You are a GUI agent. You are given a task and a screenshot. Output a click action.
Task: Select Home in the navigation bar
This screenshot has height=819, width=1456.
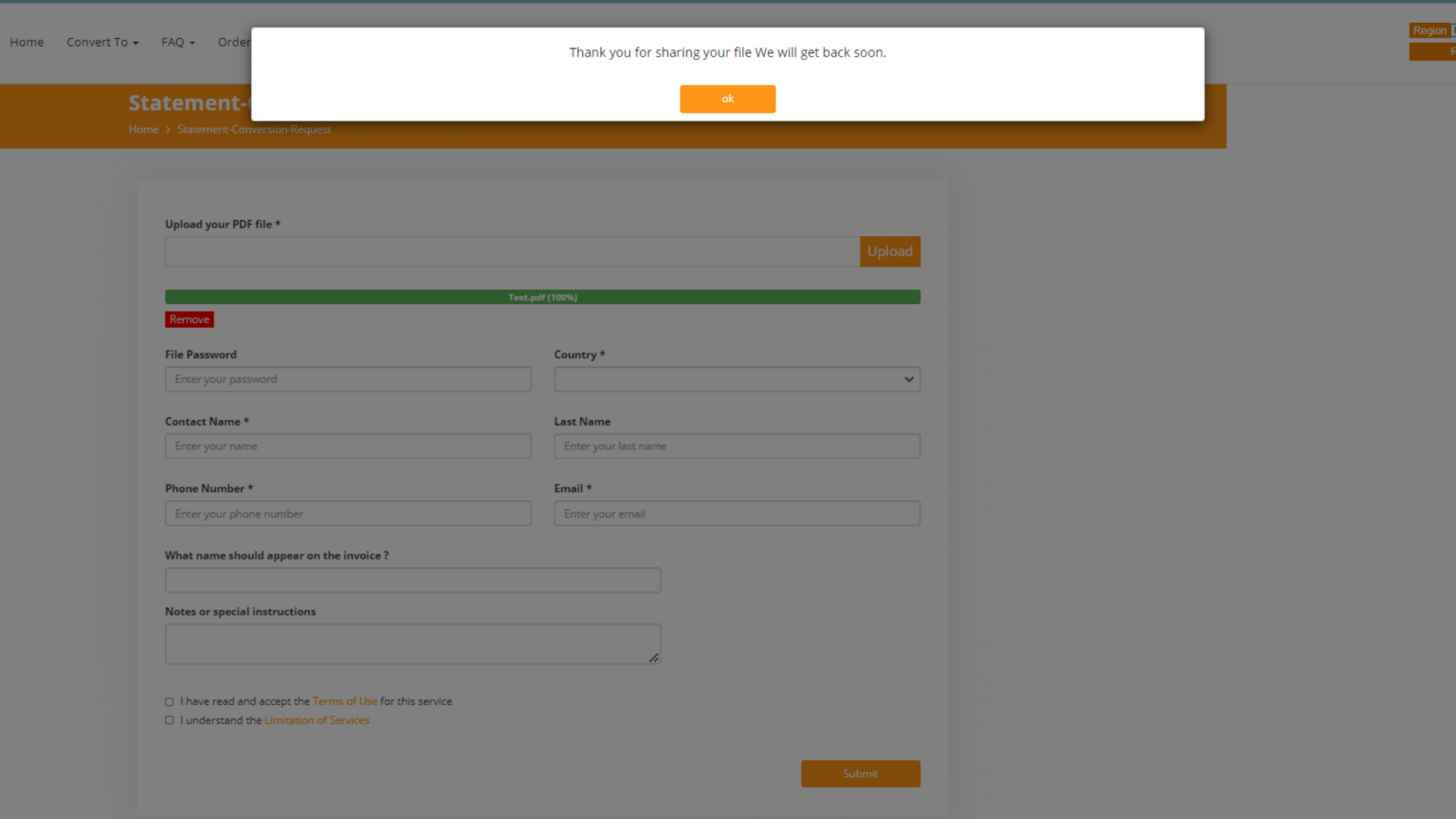point(27,42)
